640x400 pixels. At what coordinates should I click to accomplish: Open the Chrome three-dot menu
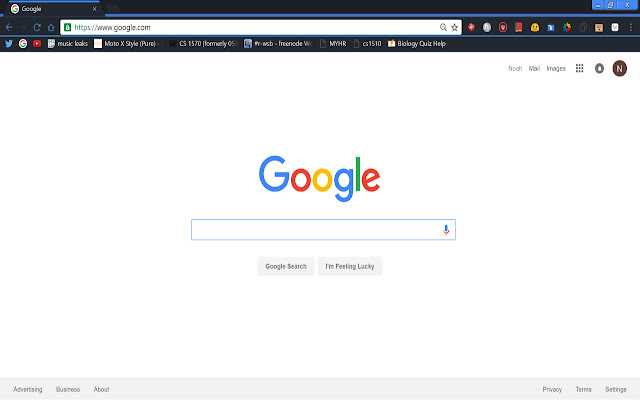coord(631,27)
